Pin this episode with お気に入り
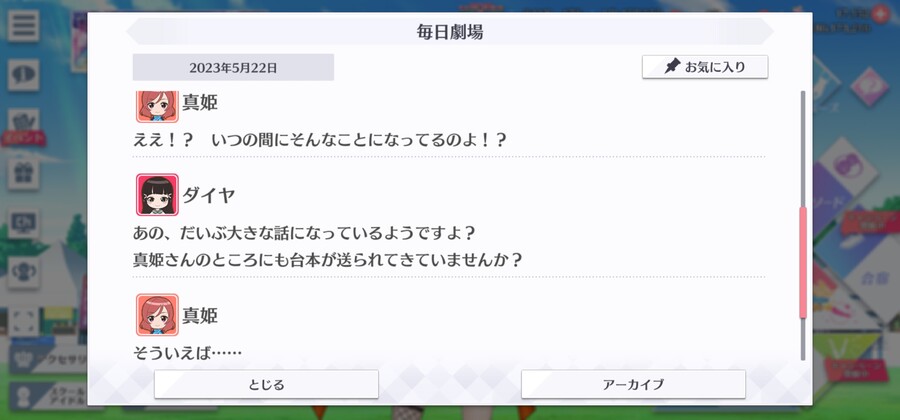 click(705, 67)
